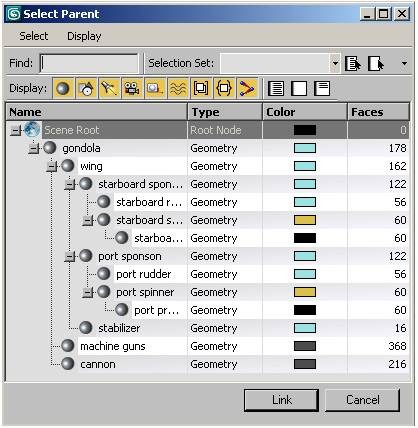
Task: Toggle the Display Groups filter icon
Action: (201, 89)
